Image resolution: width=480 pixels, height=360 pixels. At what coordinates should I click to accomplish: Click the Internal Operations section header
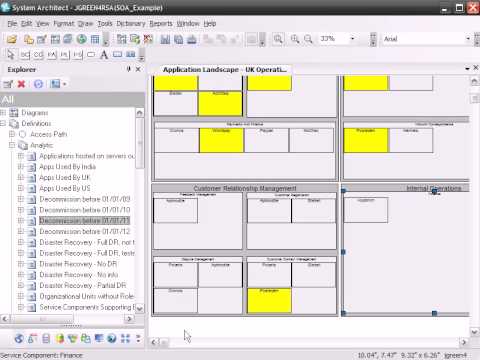click(434, 188)
